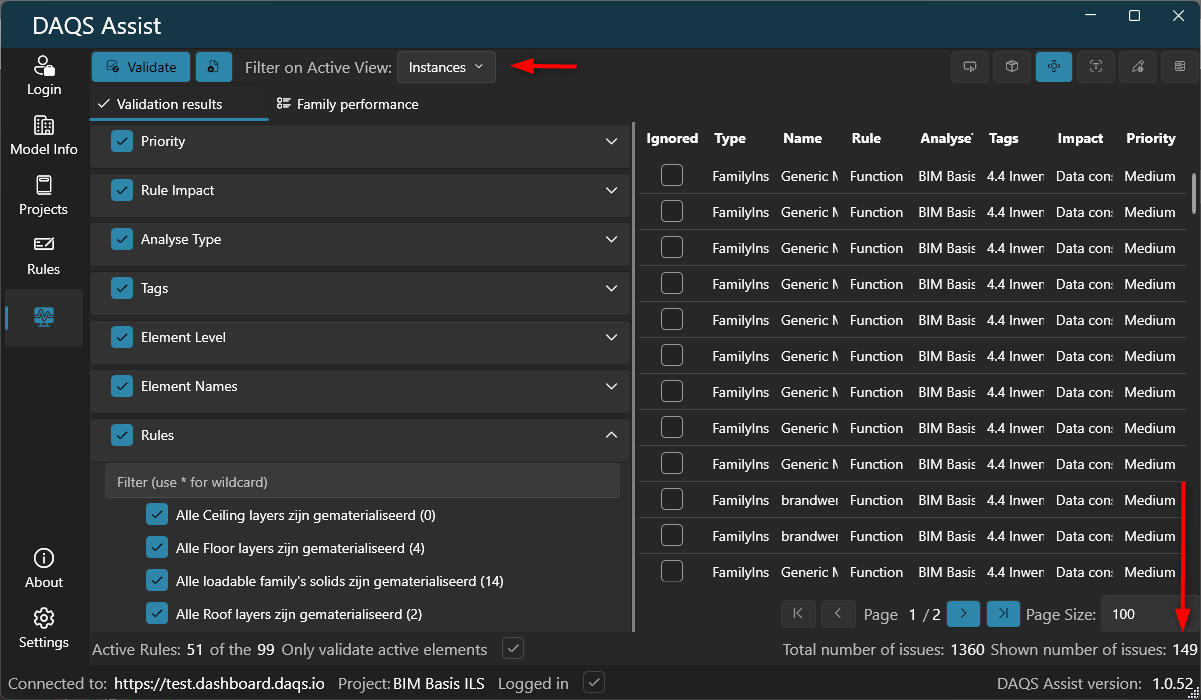The height and width of the screenshot is (700, 1201).
Task: Toggle 'Alle Floor layers zijn gematerialiseerd' checkbox
Action: [156, 548]
